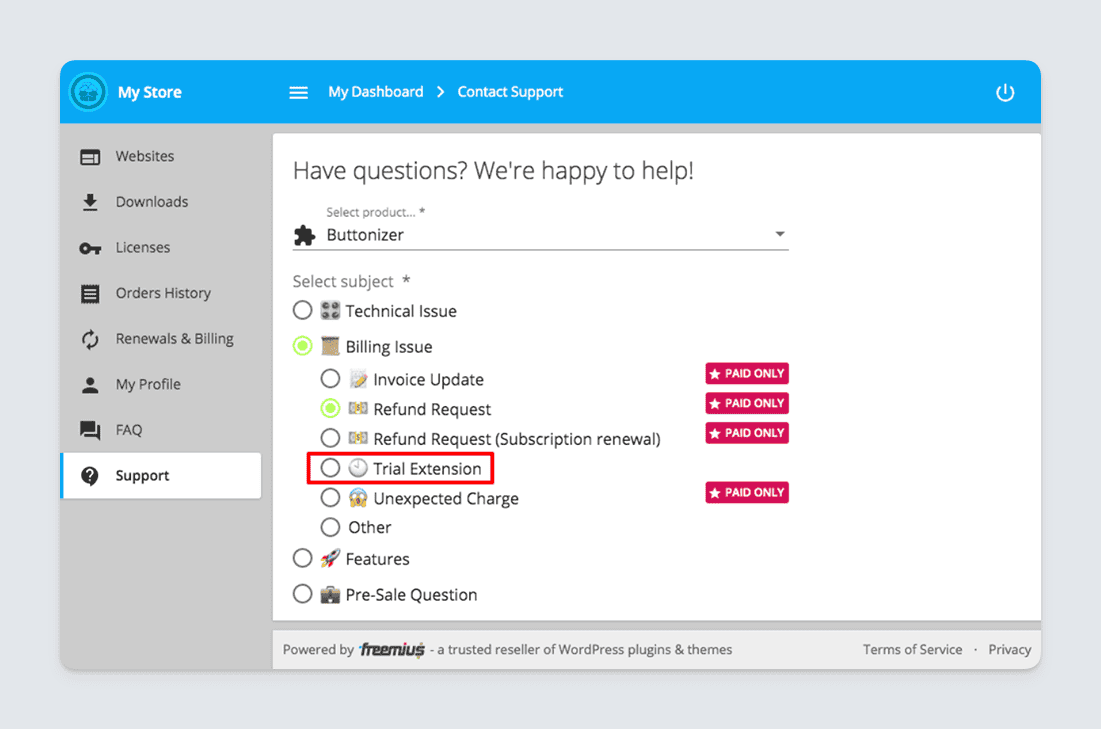
Task: Click the Renewals & Billing refresh icon
Action: [90, 339]
